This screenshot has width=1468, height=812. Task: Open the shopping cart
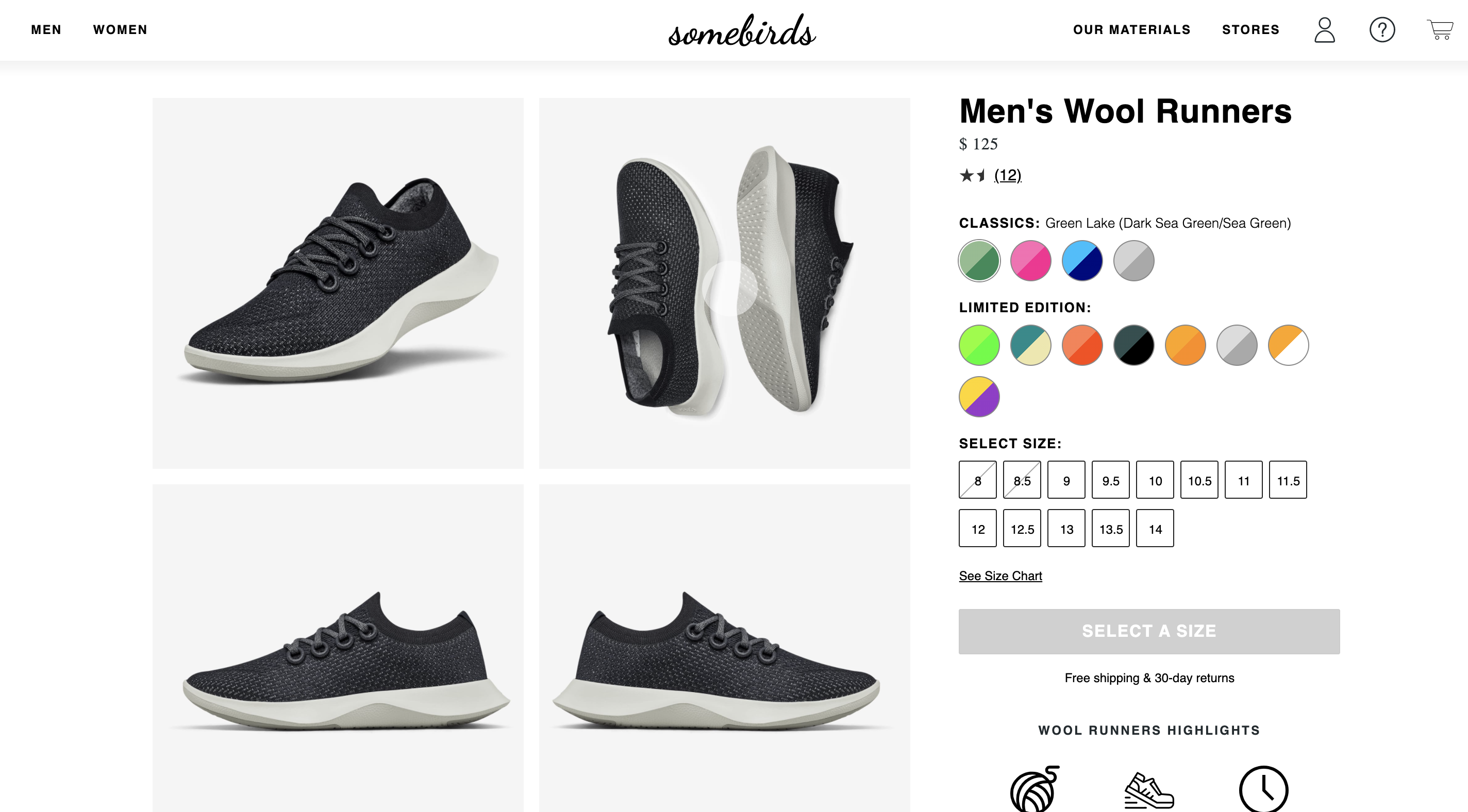coord(1440,30)
